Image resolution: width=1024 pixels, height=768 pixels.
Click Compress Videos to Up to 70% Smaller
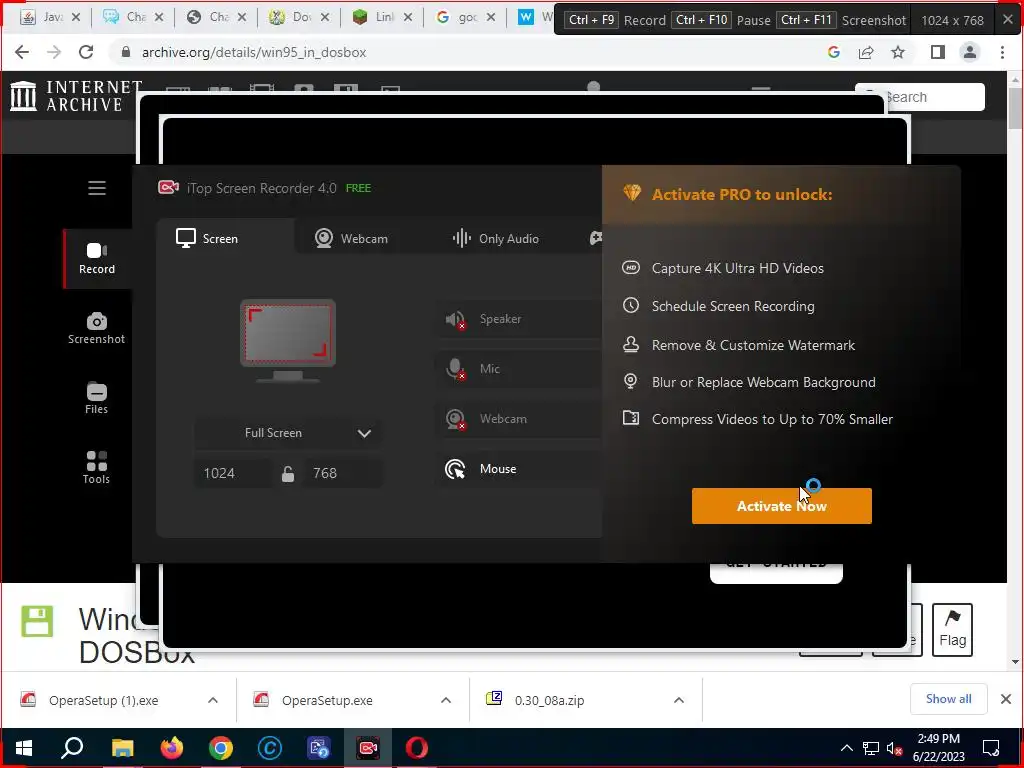(x=772, y=419)
